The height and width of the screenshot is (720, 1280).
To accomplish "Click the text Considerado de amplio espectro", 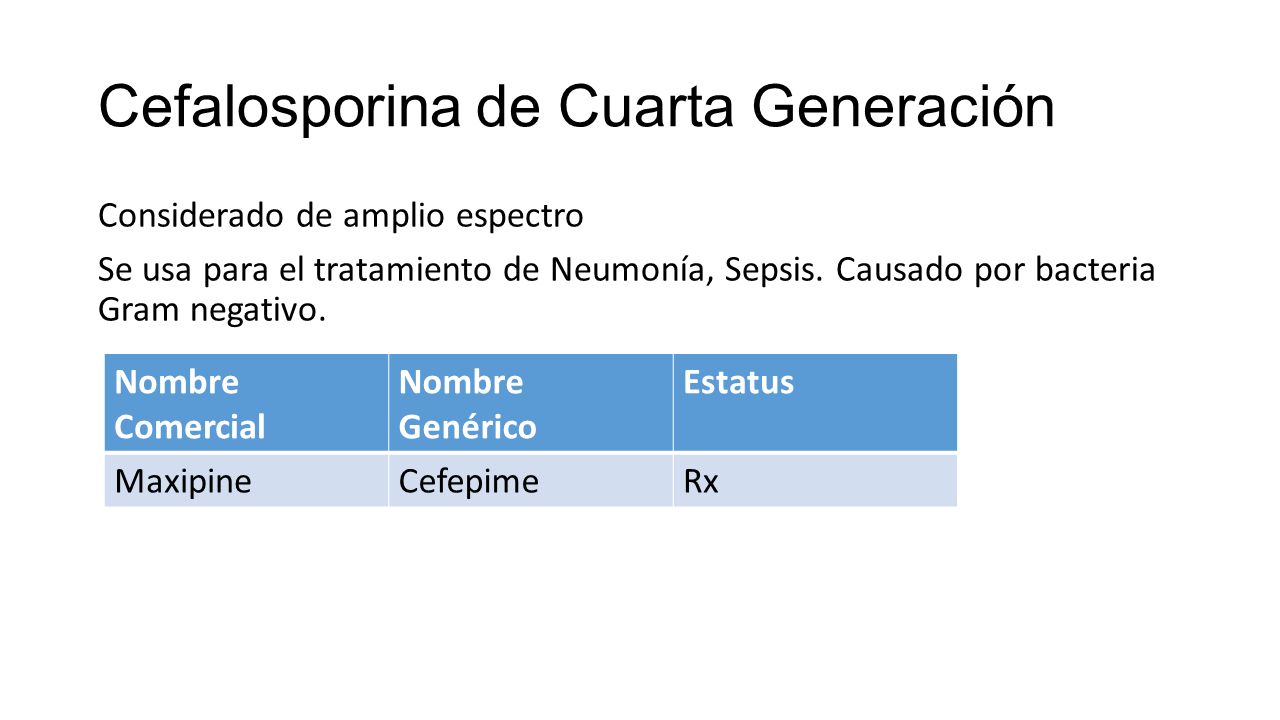I will click(x=340, y=216).
